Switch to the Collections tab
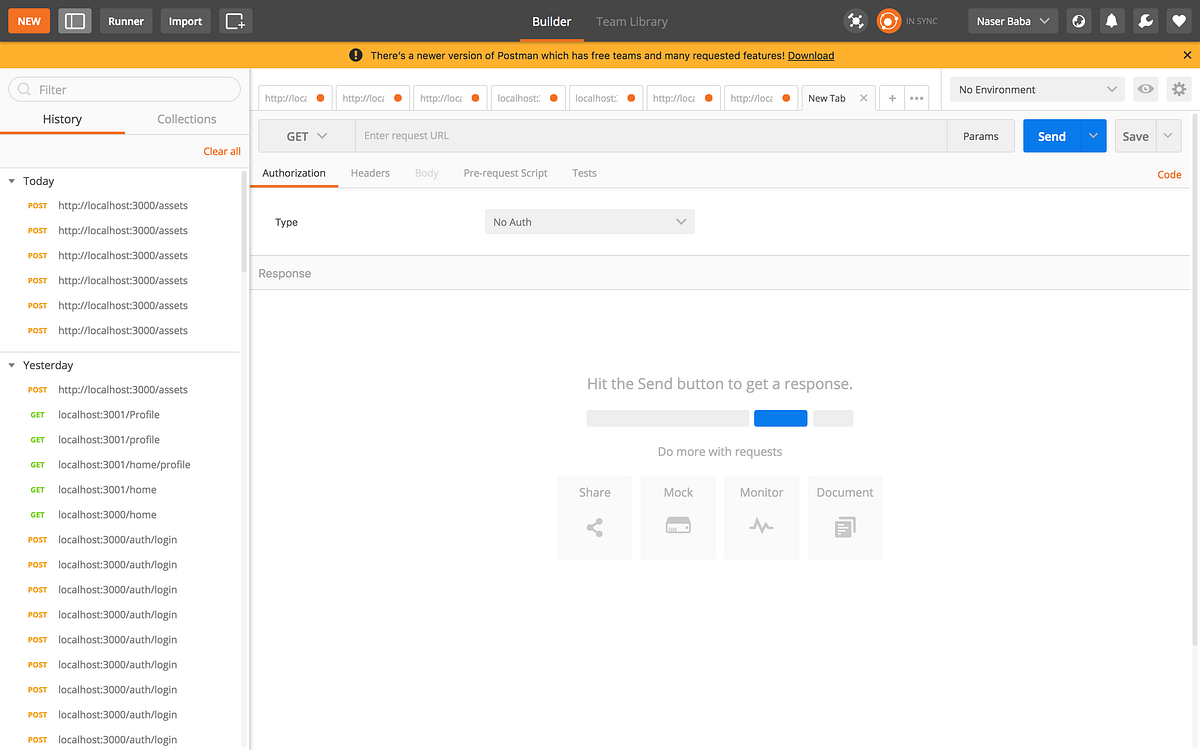Screen dimensions: 1200x750 pyautogui.click(x=186, y=118)
